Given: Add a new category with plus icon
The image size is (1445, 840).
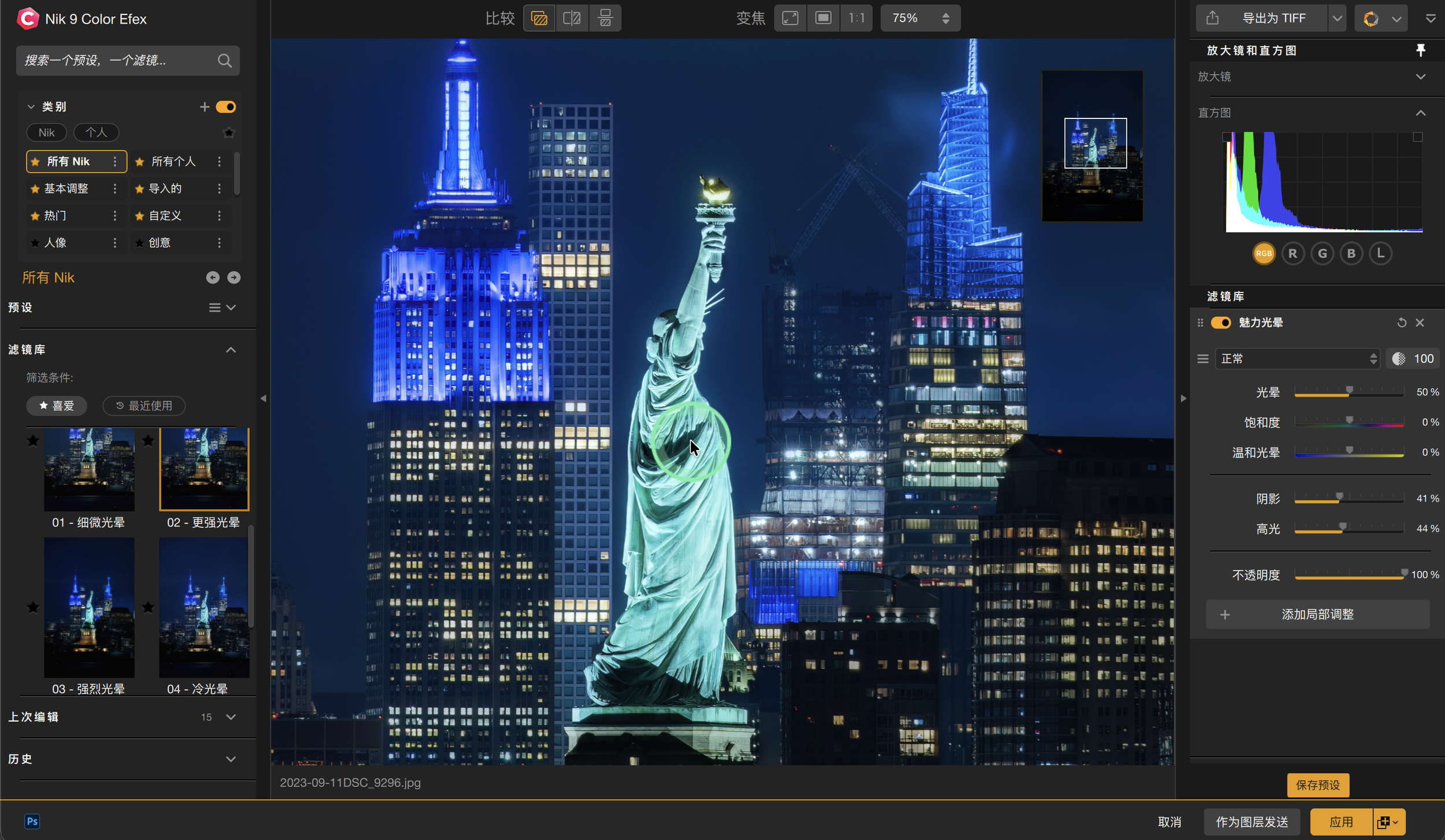Looking at the screenshot, I should pyautogui.click(x=204, y=107).
